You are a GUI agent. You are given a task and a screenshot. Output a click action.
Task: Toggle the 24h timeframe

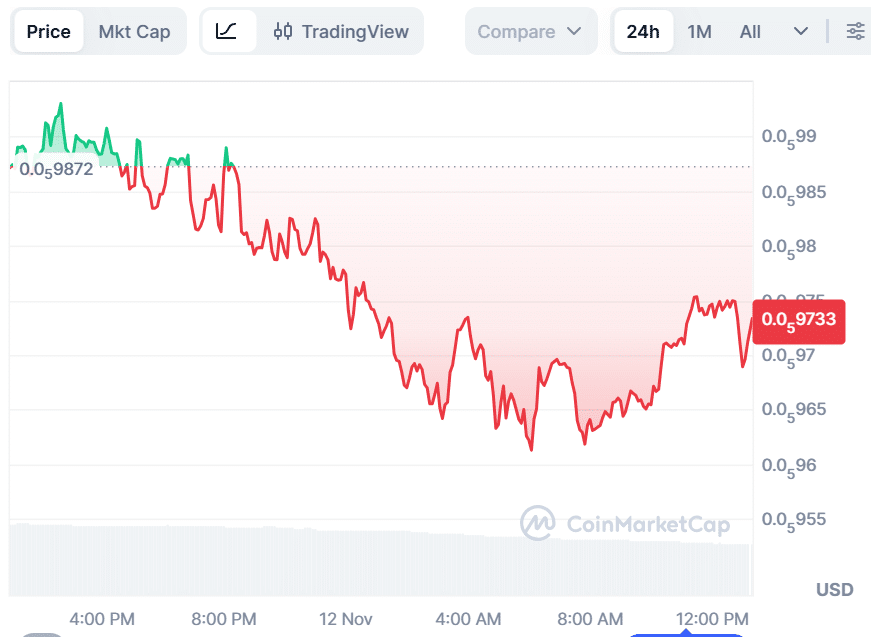point(643,31)
